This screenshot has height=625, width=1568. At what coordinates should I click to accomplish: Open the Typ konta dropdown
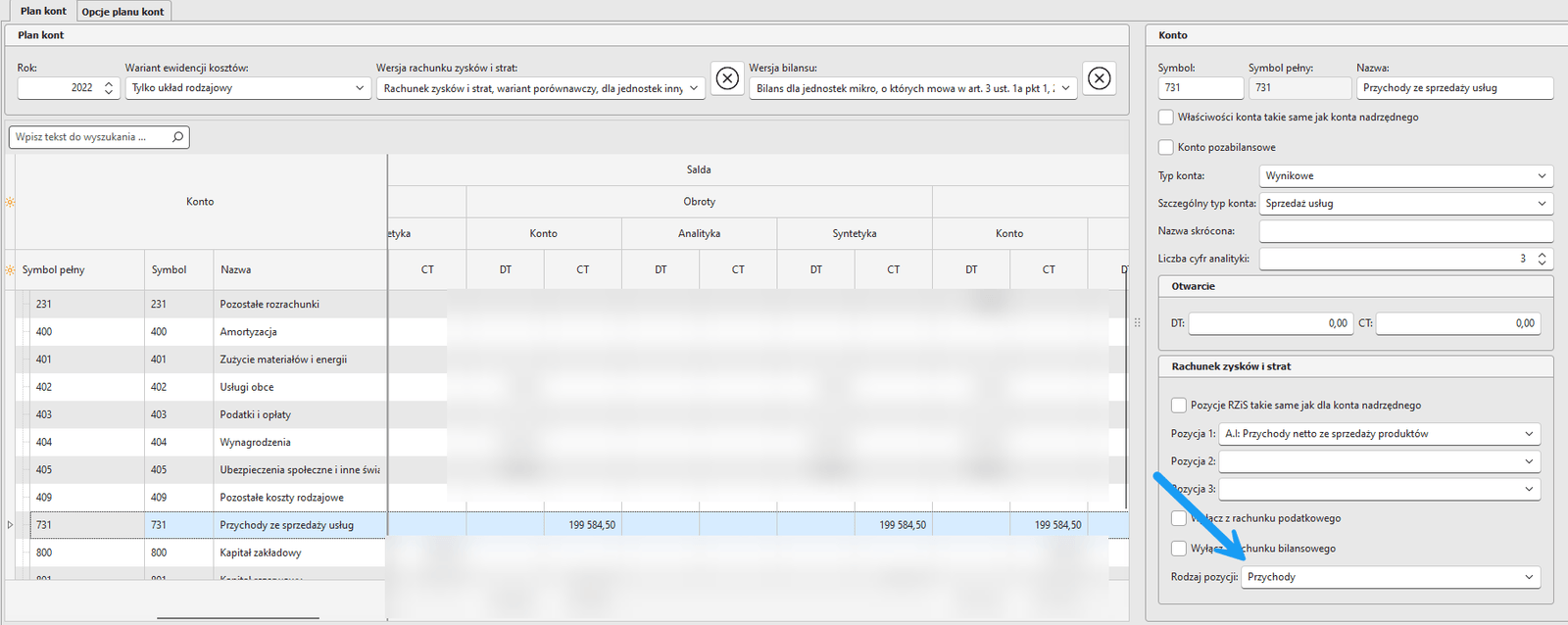point(1405,176)
